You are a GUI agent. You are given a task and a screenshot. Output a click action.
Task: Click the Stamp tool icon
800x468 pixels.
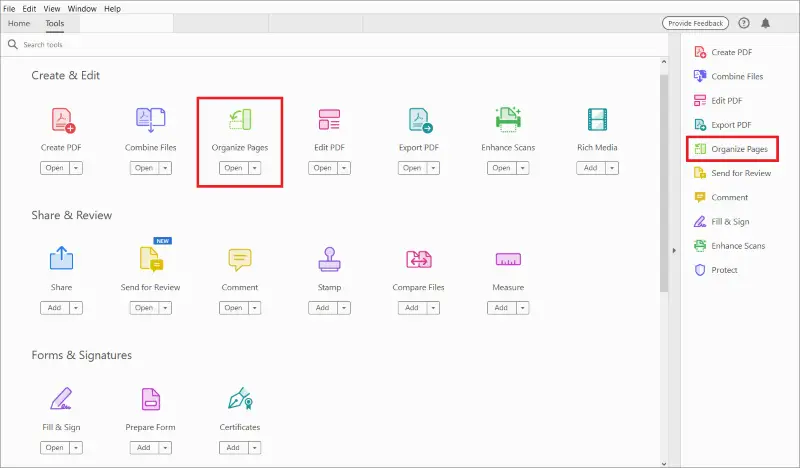pyautogui.click(x=329, y=259)
